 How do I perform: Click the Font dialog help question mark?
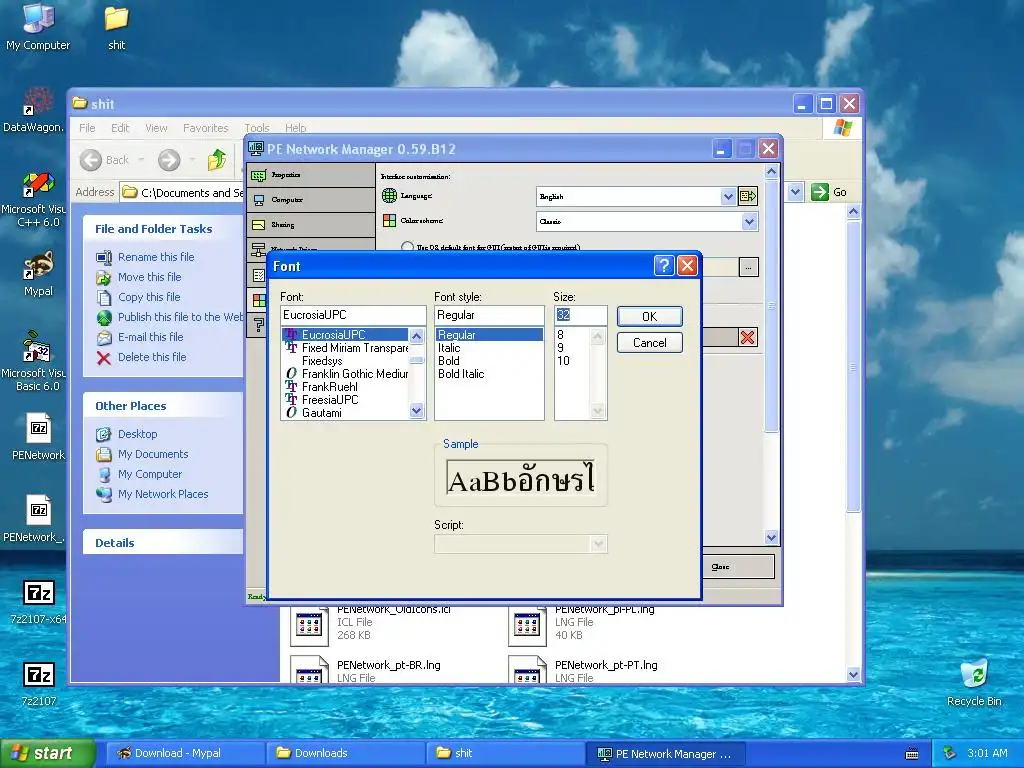click(x=664, y=266)
